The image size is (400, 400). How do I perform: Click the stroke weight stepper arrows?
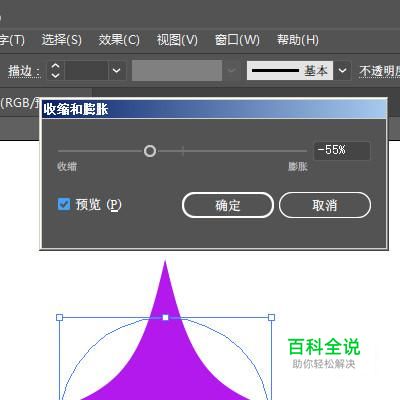pos(55,71)
